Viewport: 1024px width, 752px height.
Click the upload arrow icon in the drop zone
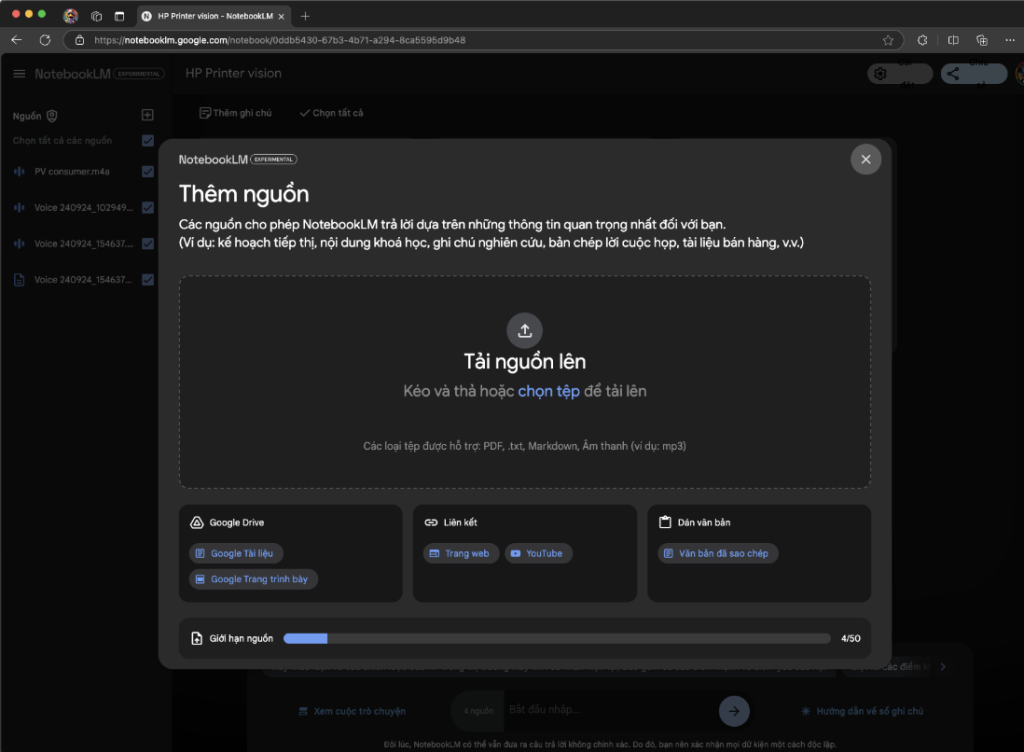(525, 330)
